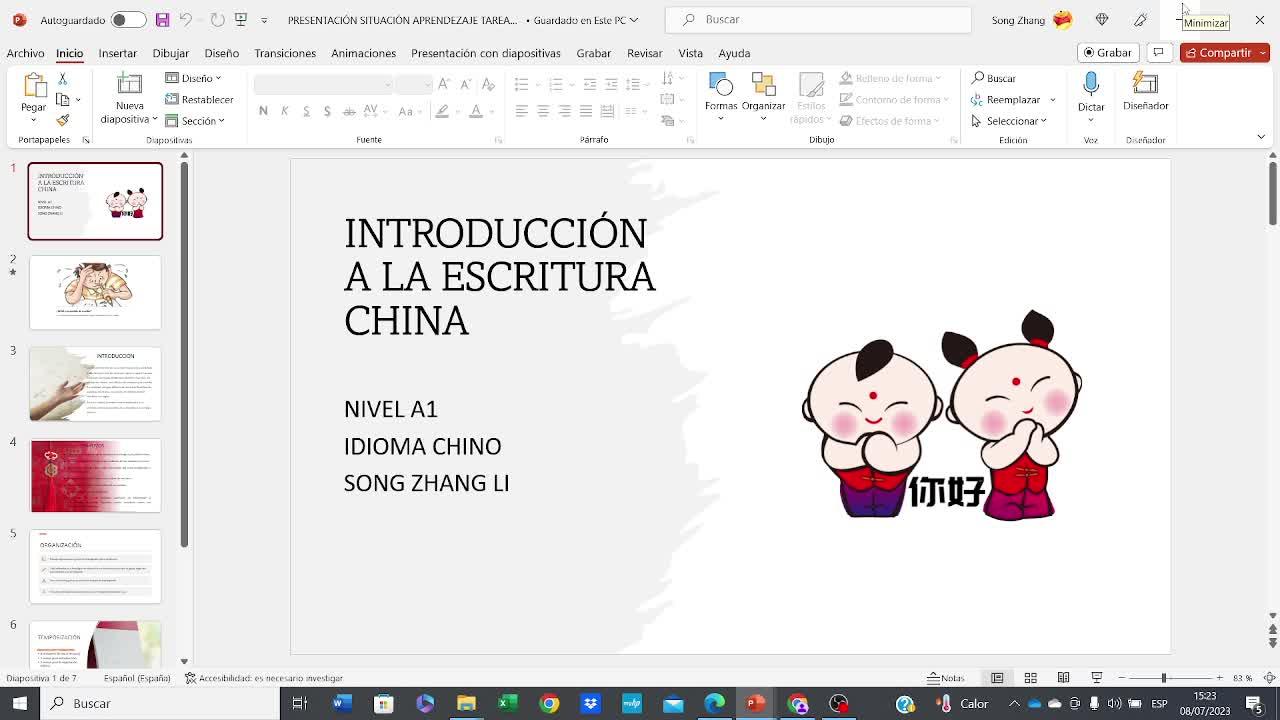The height and width of the screenshot is (720, 1280).
Task: Click the Dictar microphone icon
Action: [x=1091, y=85]
